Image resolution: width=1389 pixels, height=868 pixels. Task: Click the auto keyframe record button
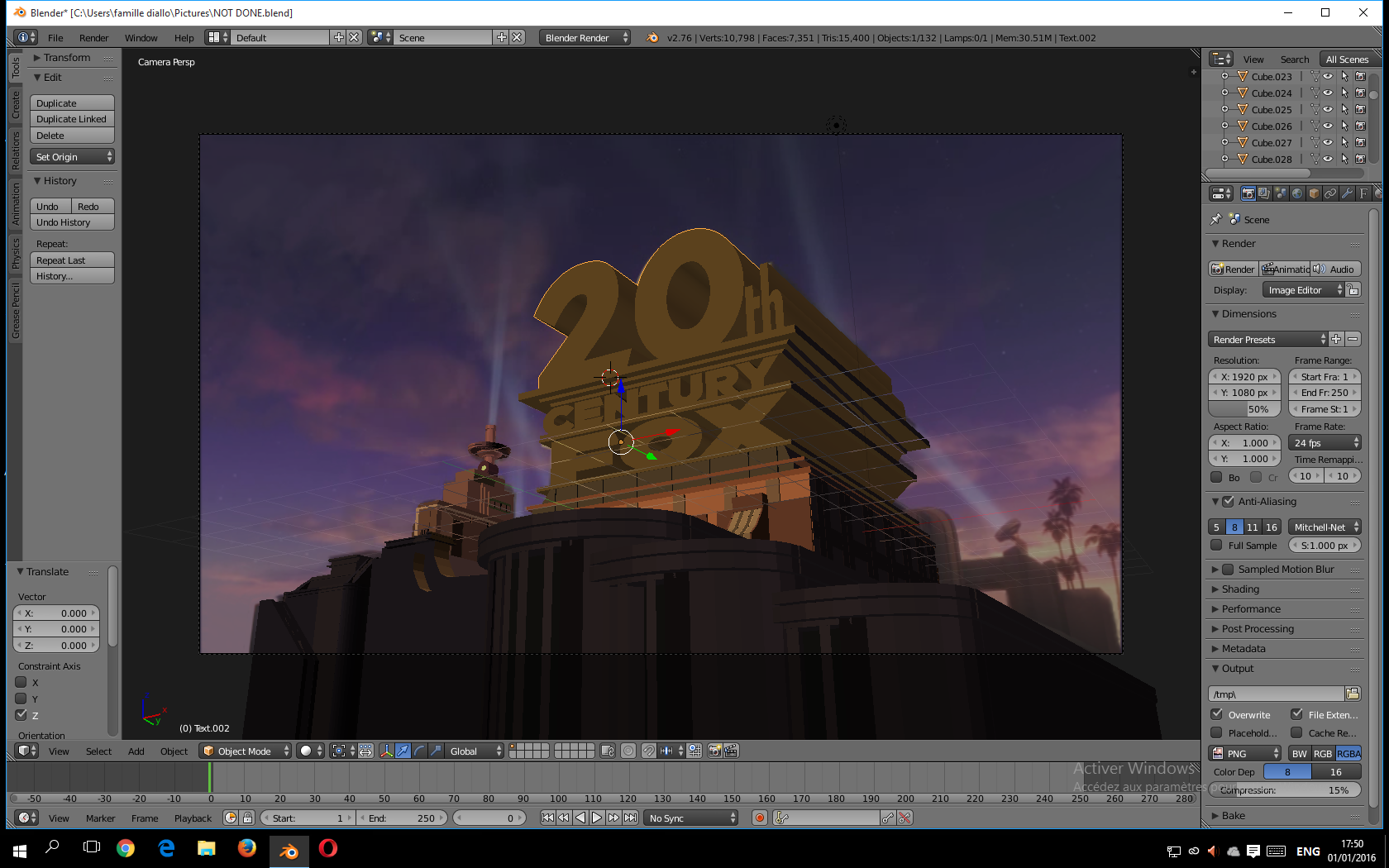pyautogui.click(x=760, y=818)
